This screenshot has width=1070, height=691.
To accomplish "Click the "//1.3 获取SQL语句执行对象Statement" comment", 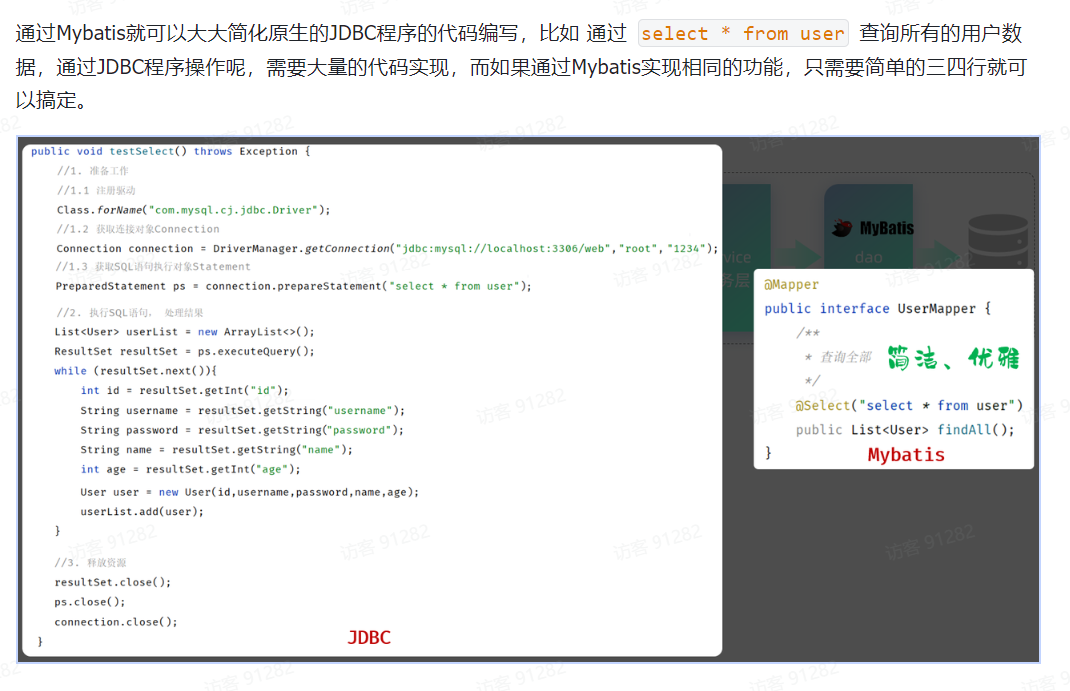I will [153, 267].
